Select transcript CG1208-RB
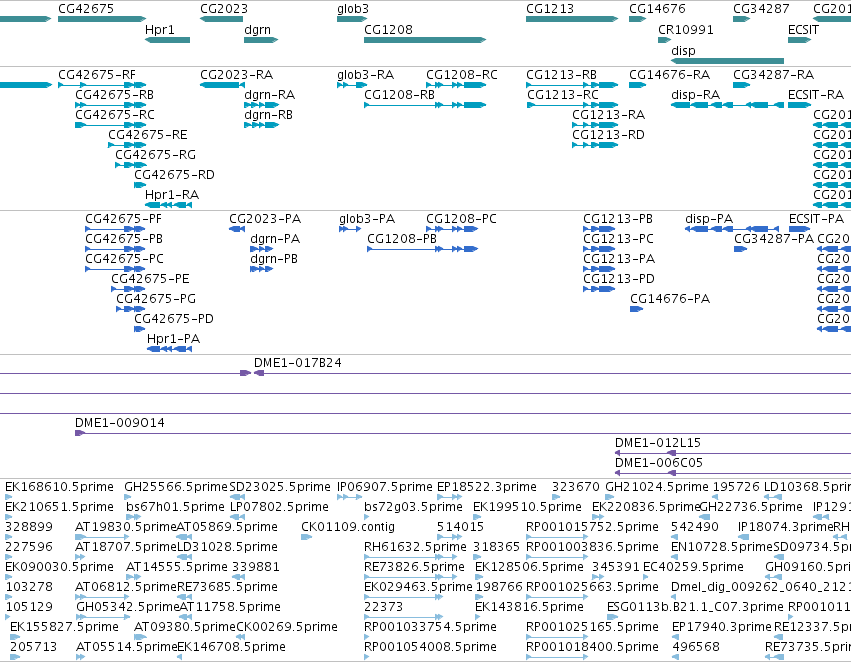851x662 pixels. coord(399,95)
